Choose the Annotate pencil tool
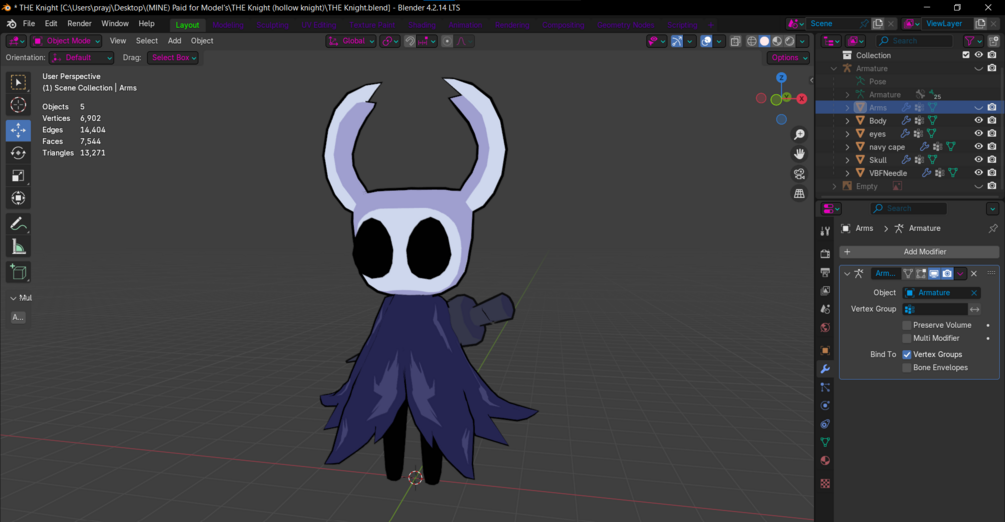The height and width of the screenshot is (522, 1005). point(18,224)
